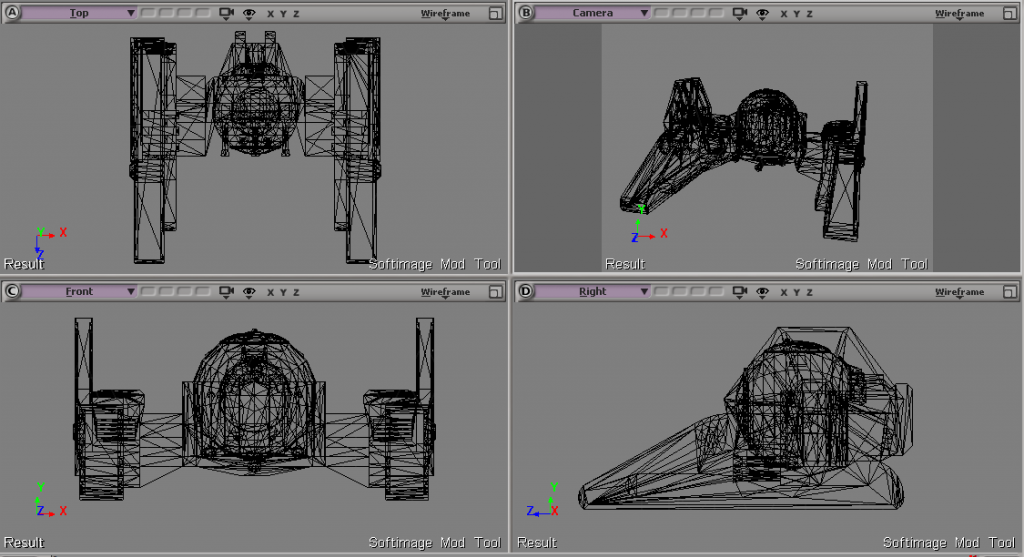The height and width of the screenshot is (557, 1024).
Task: Click the fourth memo camera slot in Top viewport
Action: point(203,13)
